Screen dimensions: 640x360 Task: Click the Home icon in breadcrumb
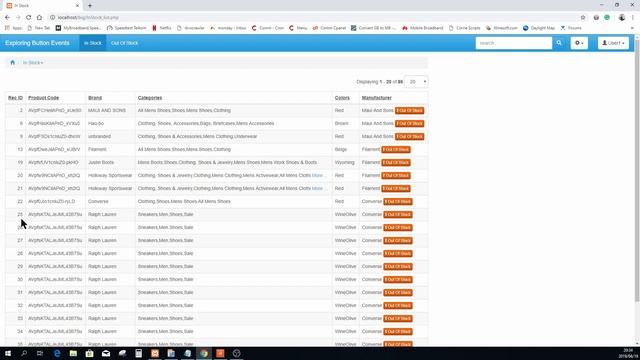pos(12,62)
